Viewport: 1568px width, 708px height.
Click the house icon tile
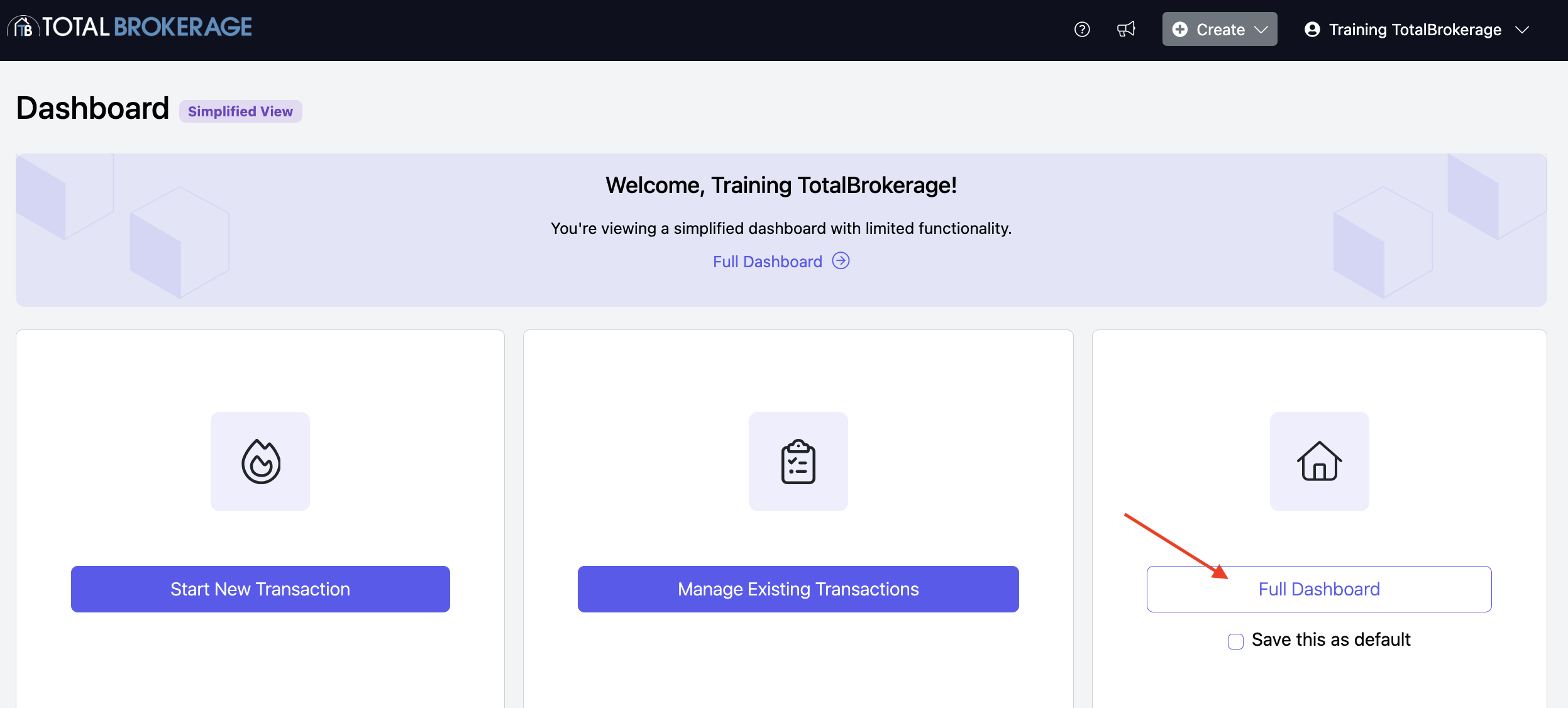1319,462
